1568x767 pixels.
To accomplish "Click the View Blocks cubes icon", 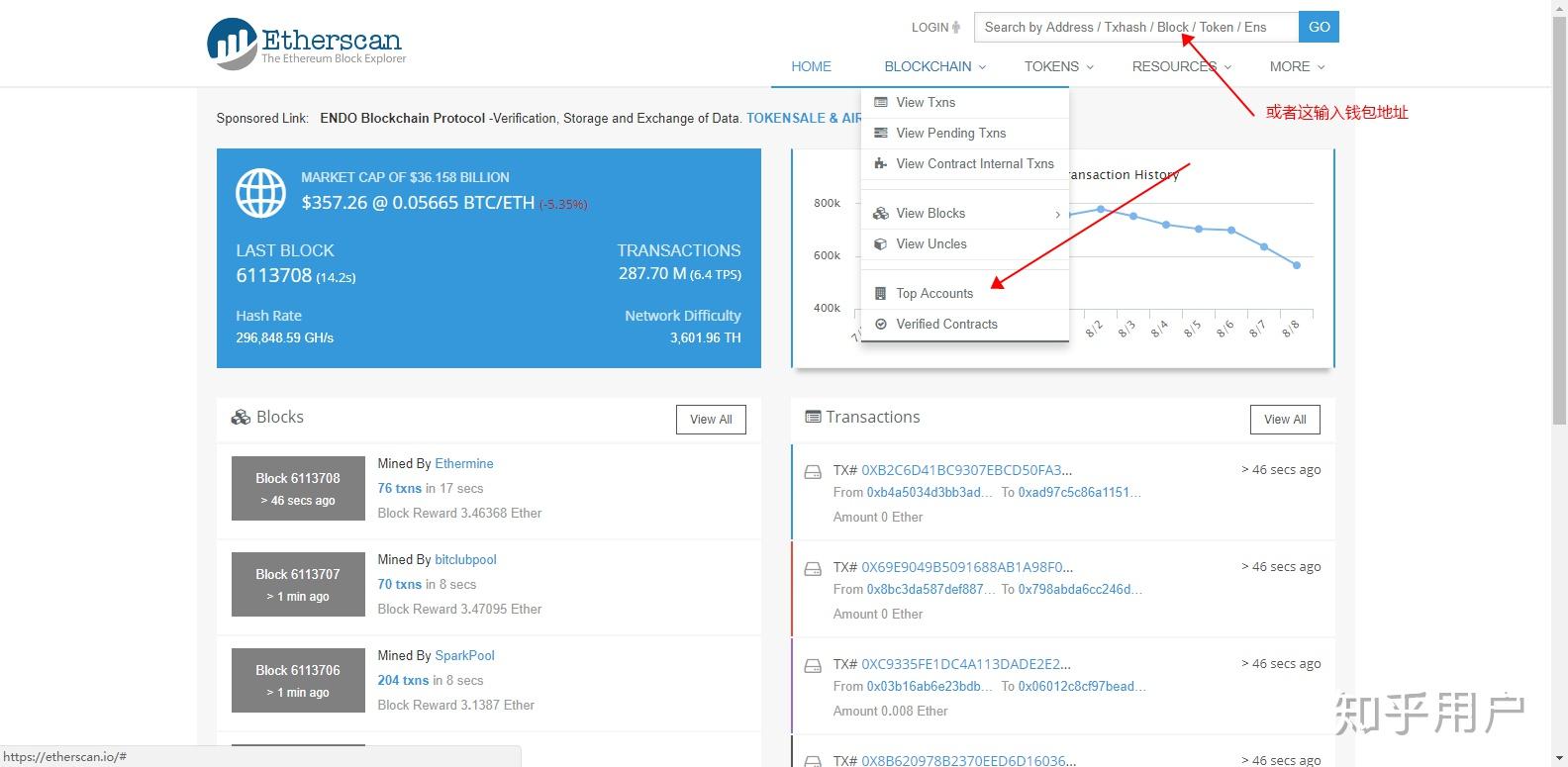I will (x=881, y=213).
